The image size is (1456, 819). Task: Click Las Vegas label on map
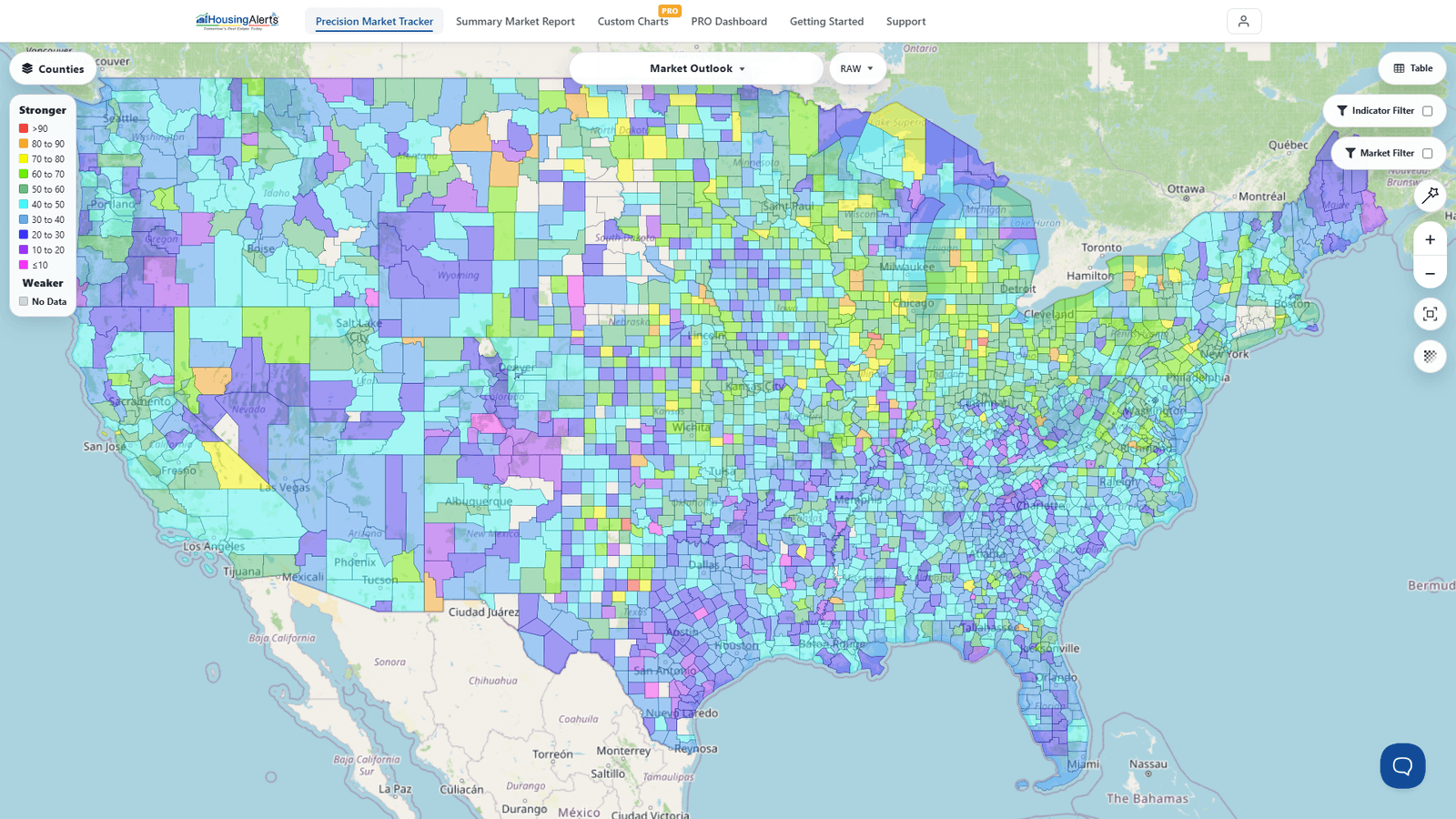[x=285, y=487]
